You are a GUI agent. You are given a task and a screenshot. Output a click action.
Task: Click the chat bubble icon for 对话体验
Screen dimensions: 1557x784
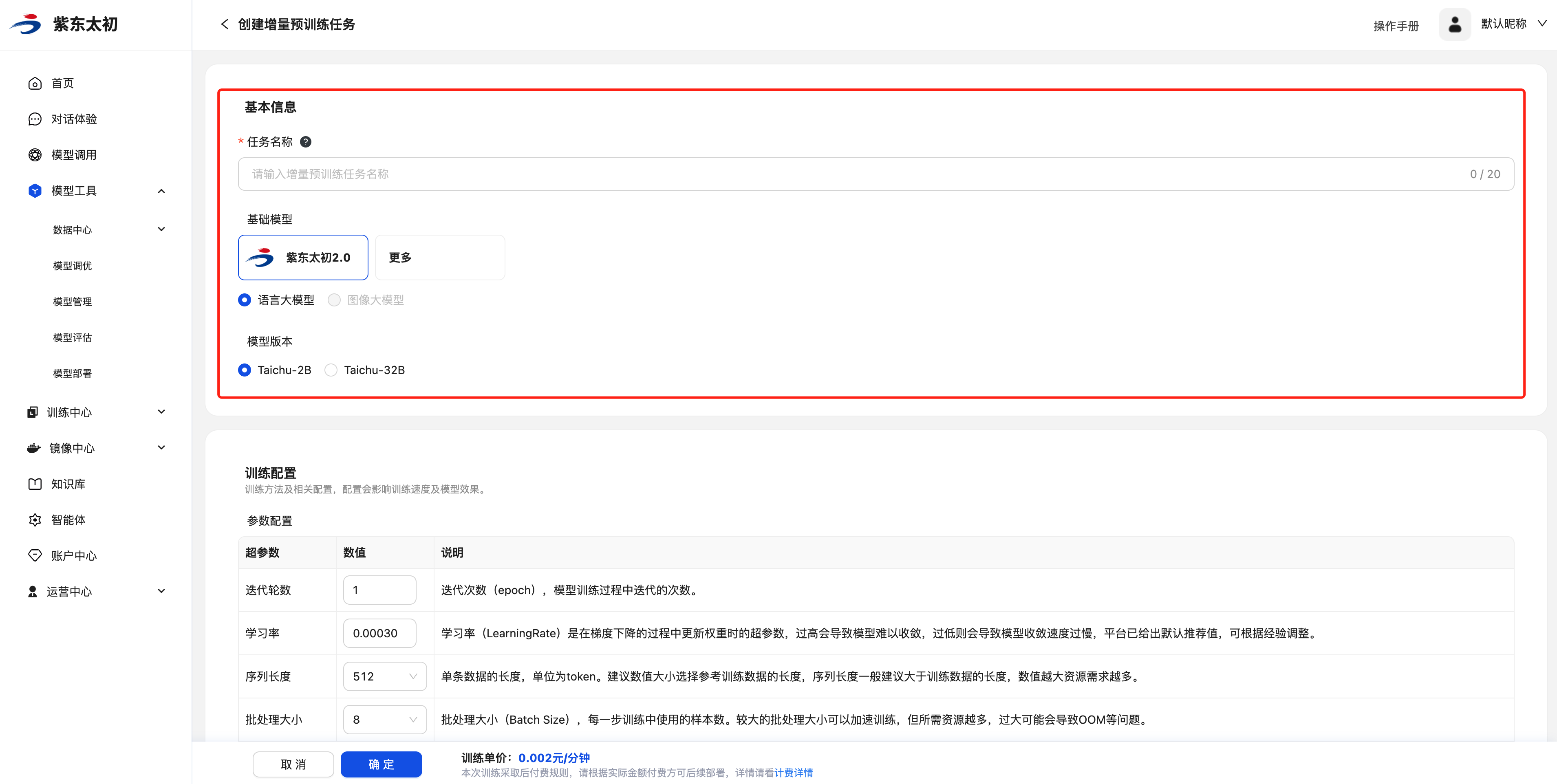(35, 119)
